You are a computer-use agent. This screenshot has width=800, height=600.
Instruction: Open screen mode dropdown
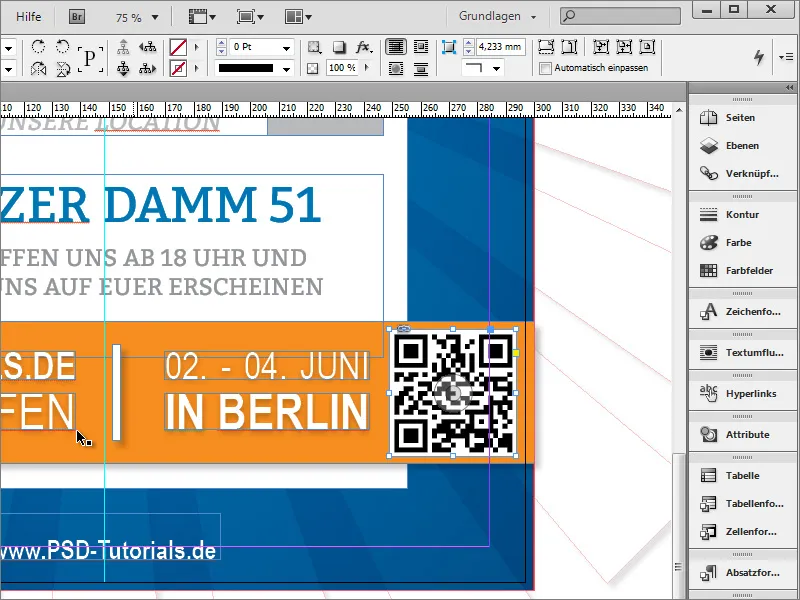pyautogui.click(x=250, y=17)
